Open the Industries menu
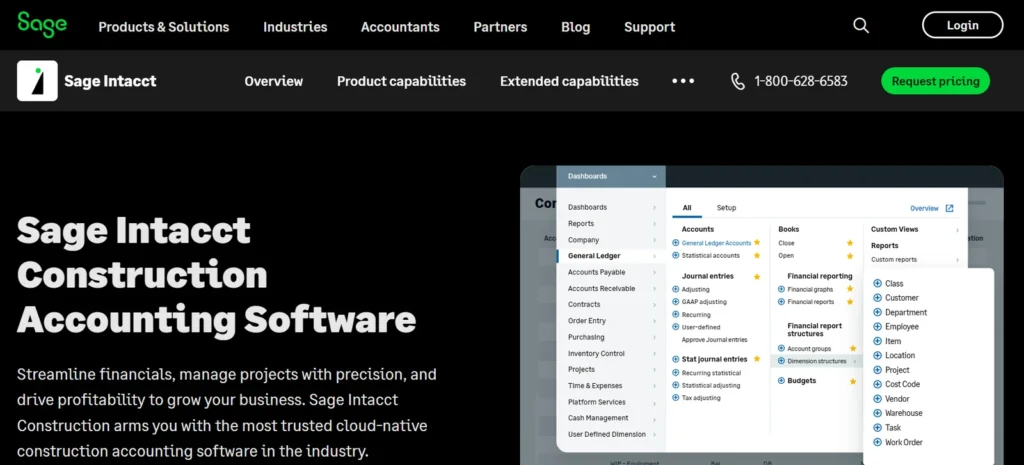 pyautogui.click(x=295, y=27)
